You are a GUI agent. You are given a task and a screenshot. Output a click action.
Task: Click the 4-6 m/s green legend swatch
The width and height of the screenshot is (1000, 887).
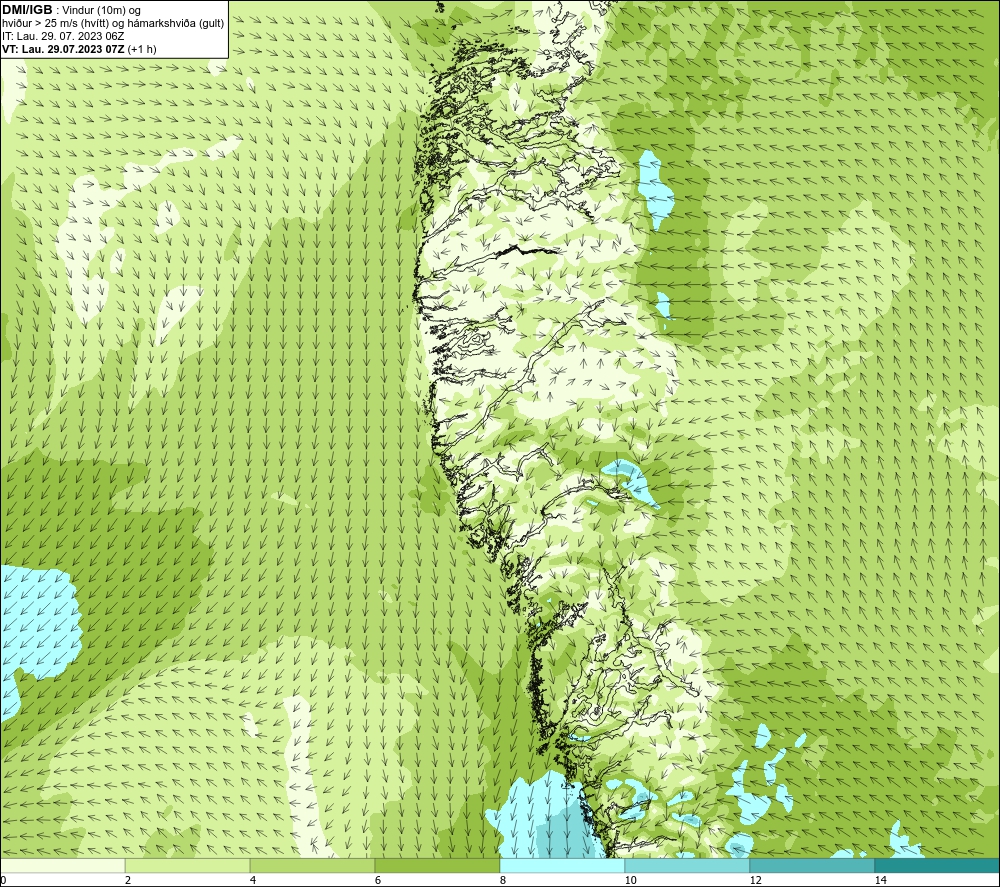pyautogui.click(x=312, y=865)
